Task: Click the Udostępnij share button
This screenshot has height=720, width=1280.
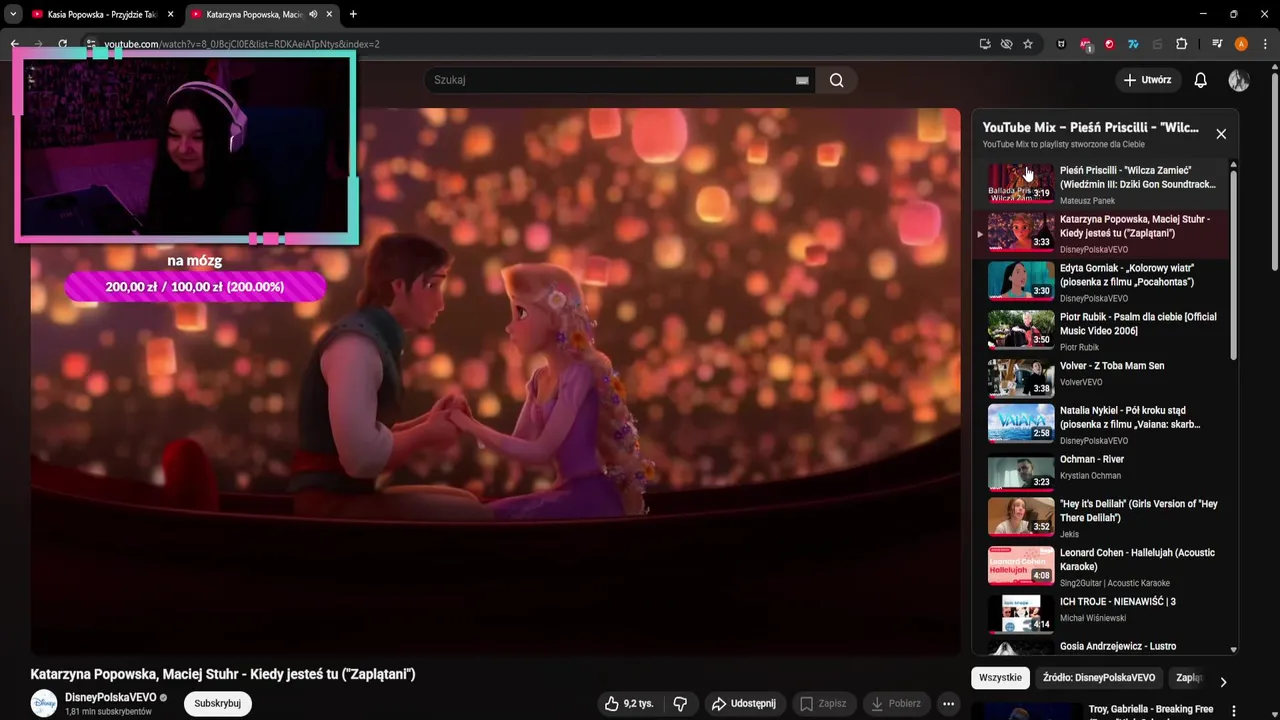Action: coord(744,704)
